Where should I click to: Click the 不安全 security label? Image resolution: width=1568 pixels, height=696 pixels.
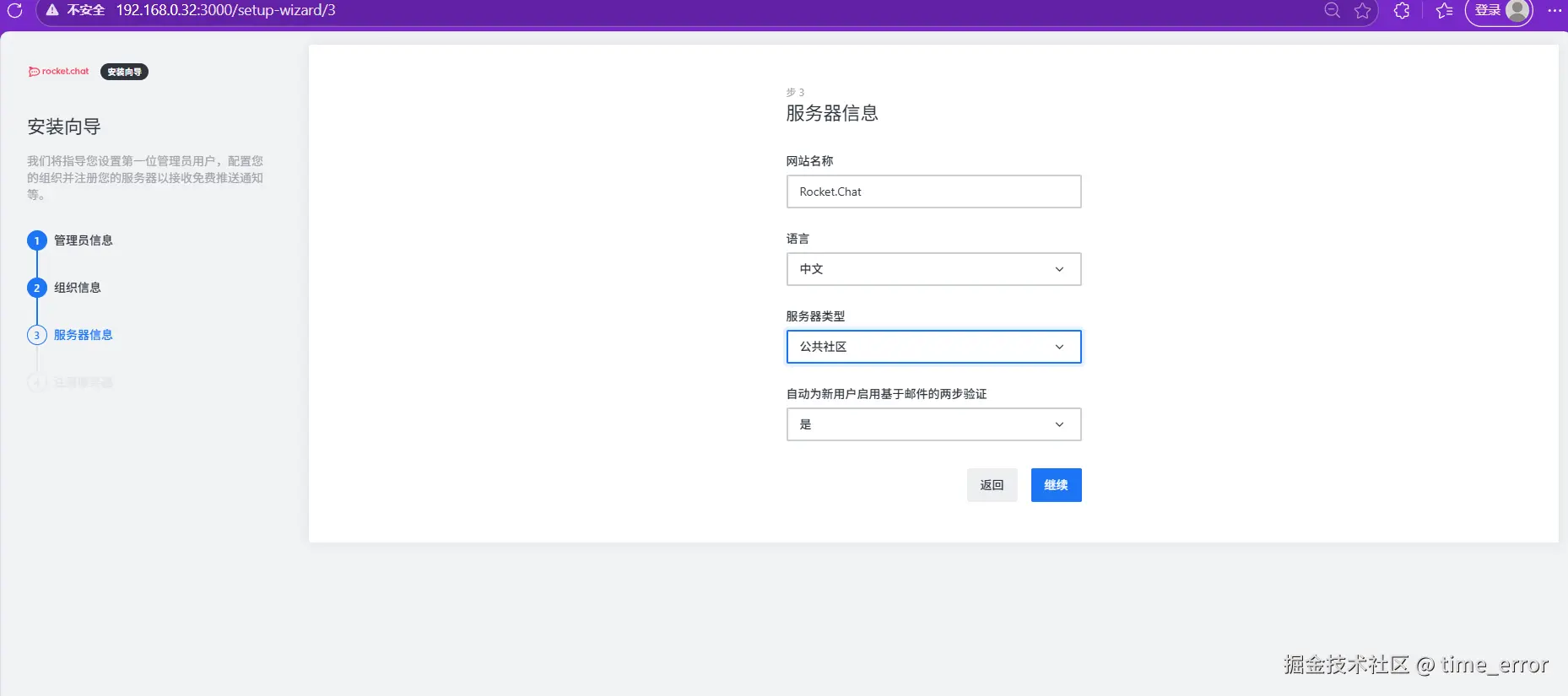pos(86,10)
